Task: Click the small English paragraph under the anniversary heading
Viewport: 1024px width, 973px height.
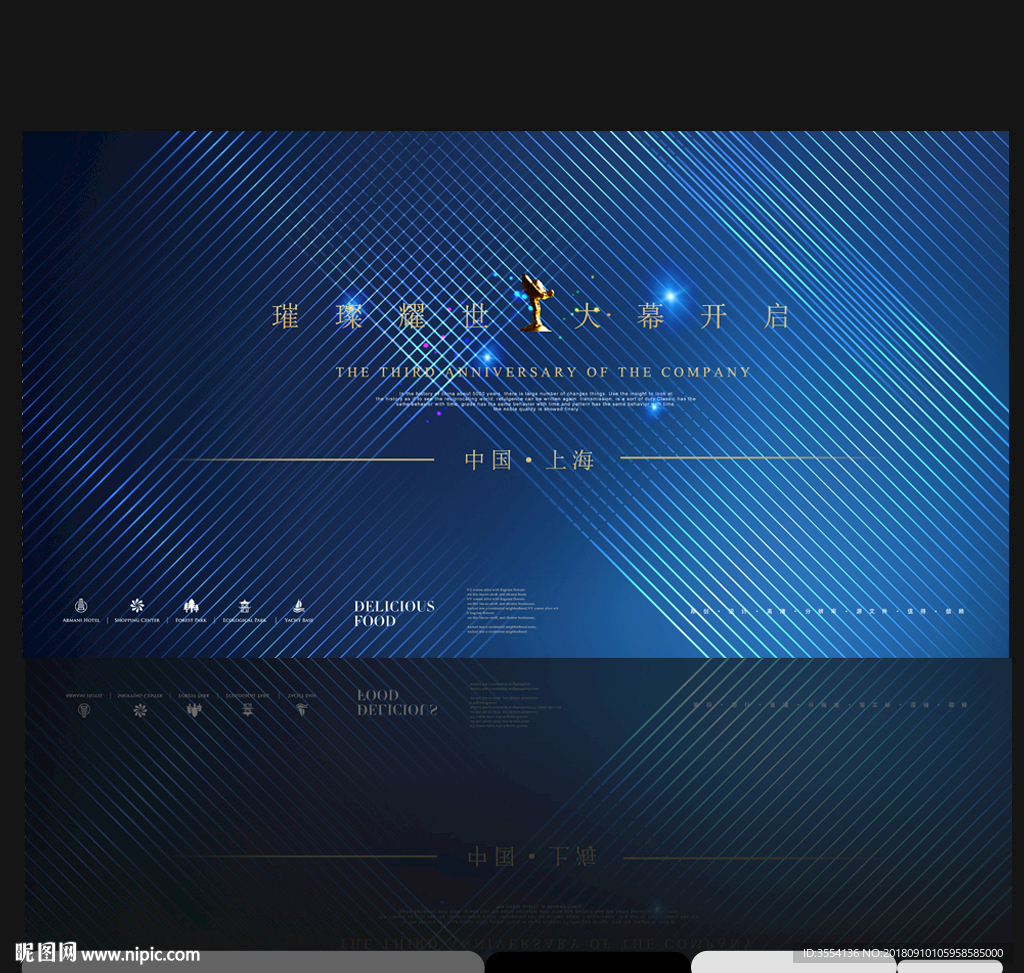Action: pyautogui.click(x=536, y=401)
